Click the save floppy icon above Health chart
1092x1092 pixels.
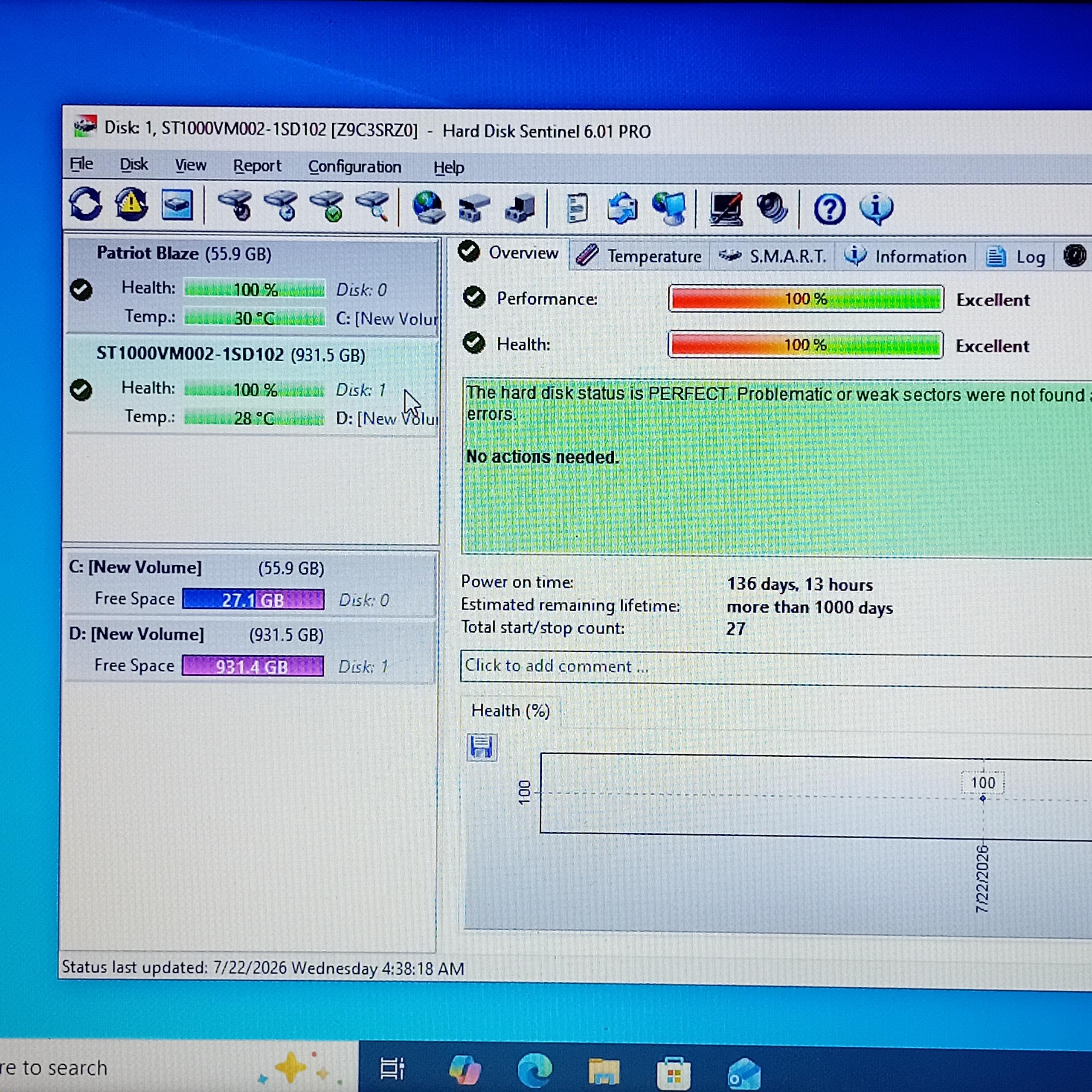click(482, 747)
